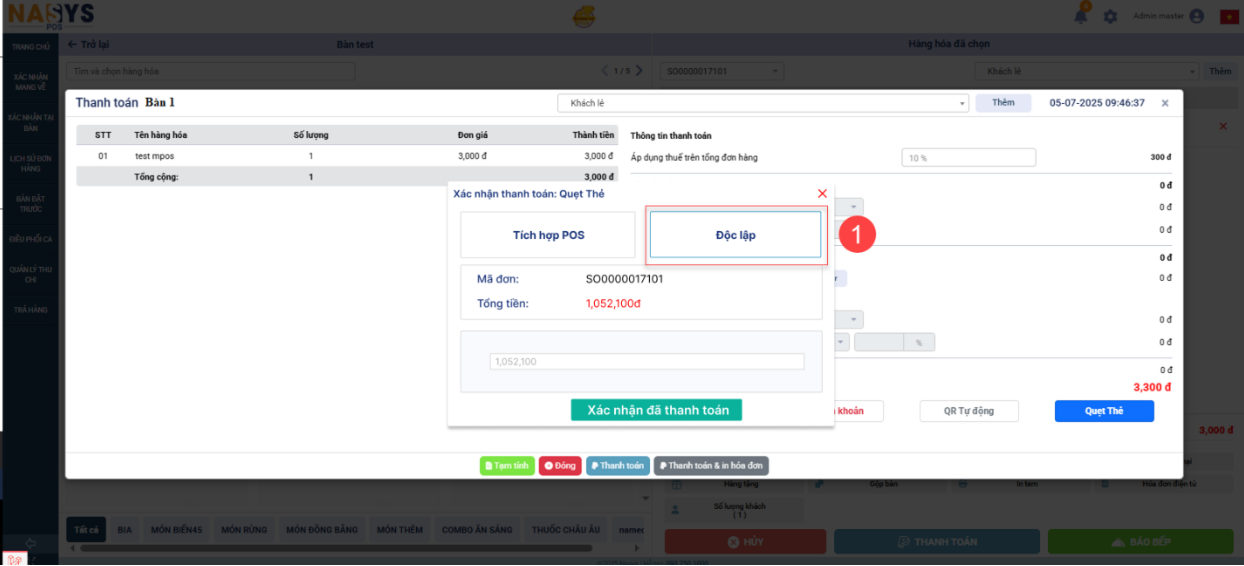This screenshot has width=1244, height=566.
Task: Click the notification bell icon
Action: 1081,16
